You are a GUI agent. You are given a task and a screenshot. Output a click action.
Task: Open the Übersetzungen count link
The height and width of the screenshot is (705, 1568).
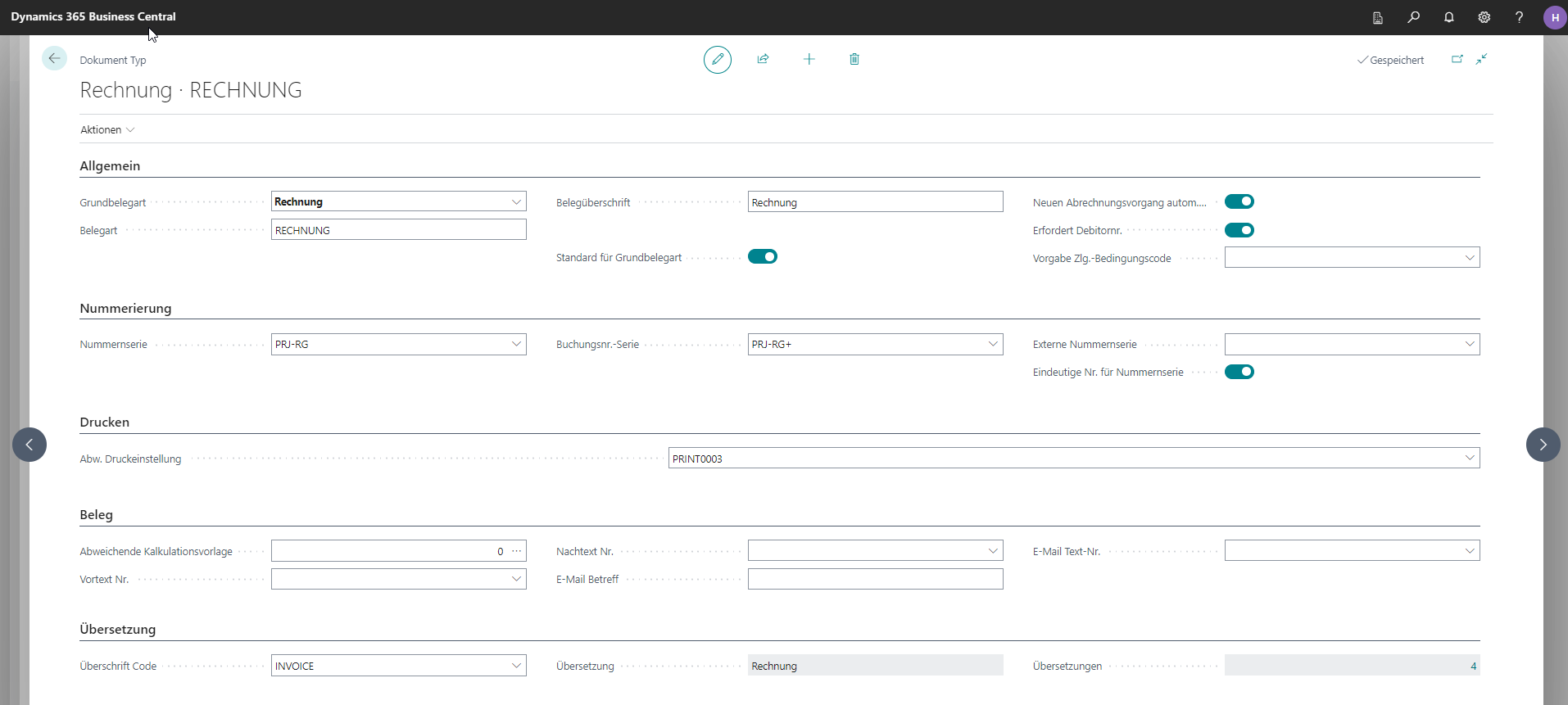point(1472,666)
